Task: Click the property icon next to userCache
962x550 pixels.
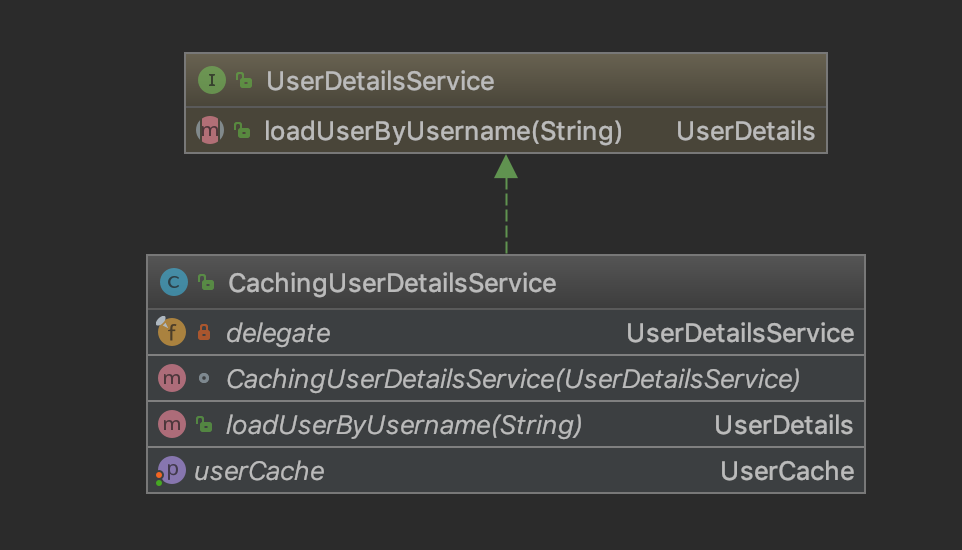Action: click(x=172, y=471)
